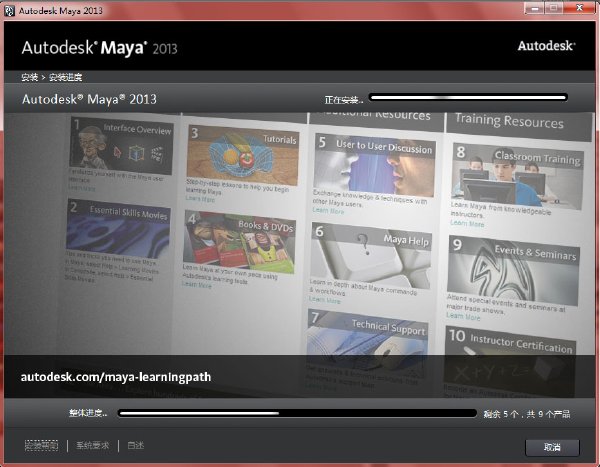
Task: Click the Maya Help thumbnail
Action: 371,256
